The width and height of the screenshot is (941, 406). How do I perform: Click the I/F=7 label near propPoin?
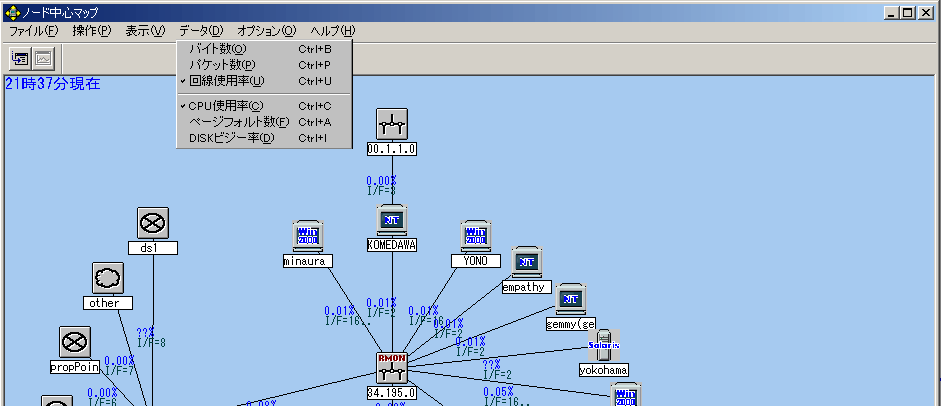pos(119,371)
